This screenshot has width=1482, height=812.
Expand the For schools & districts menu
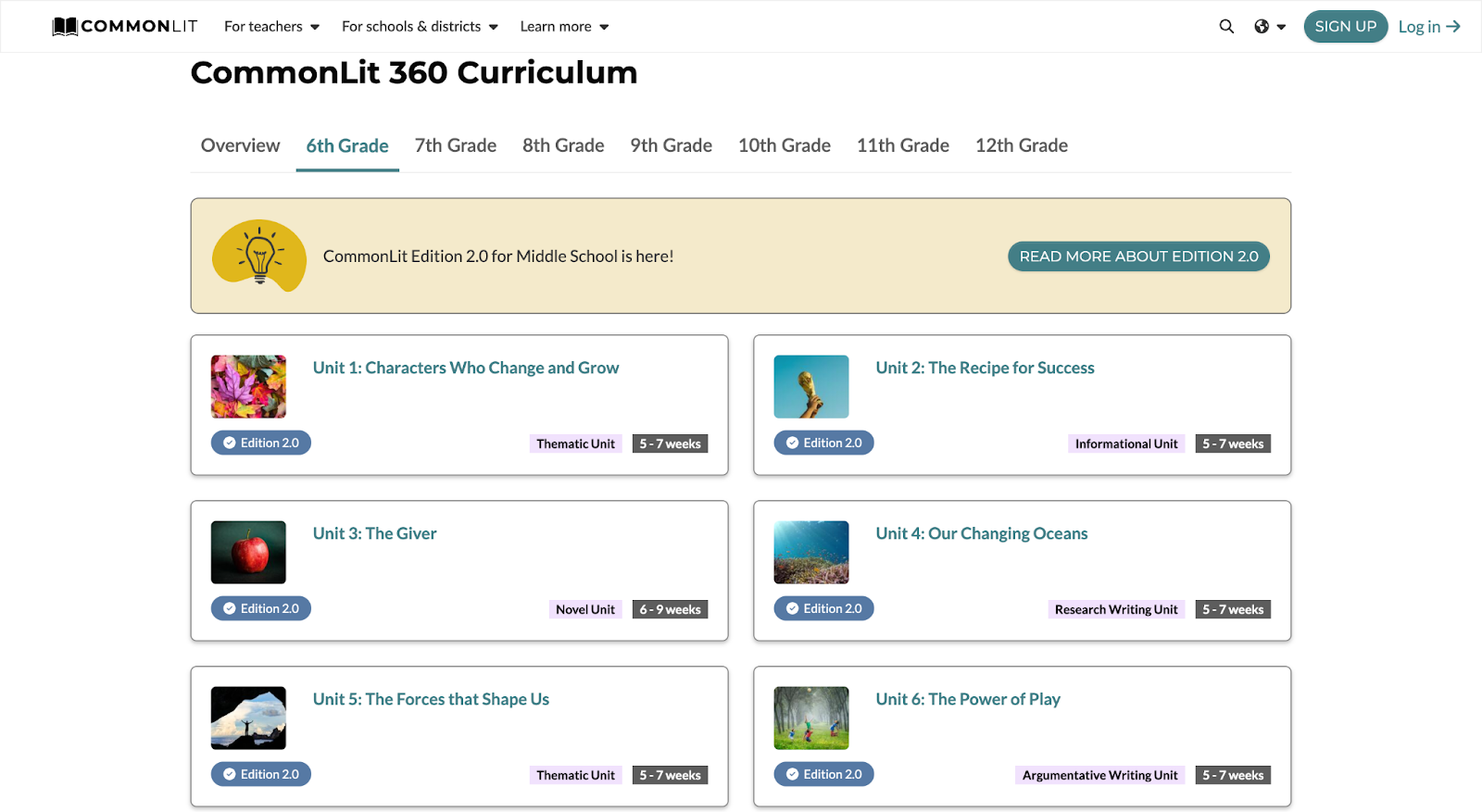[x=420, y=26]
